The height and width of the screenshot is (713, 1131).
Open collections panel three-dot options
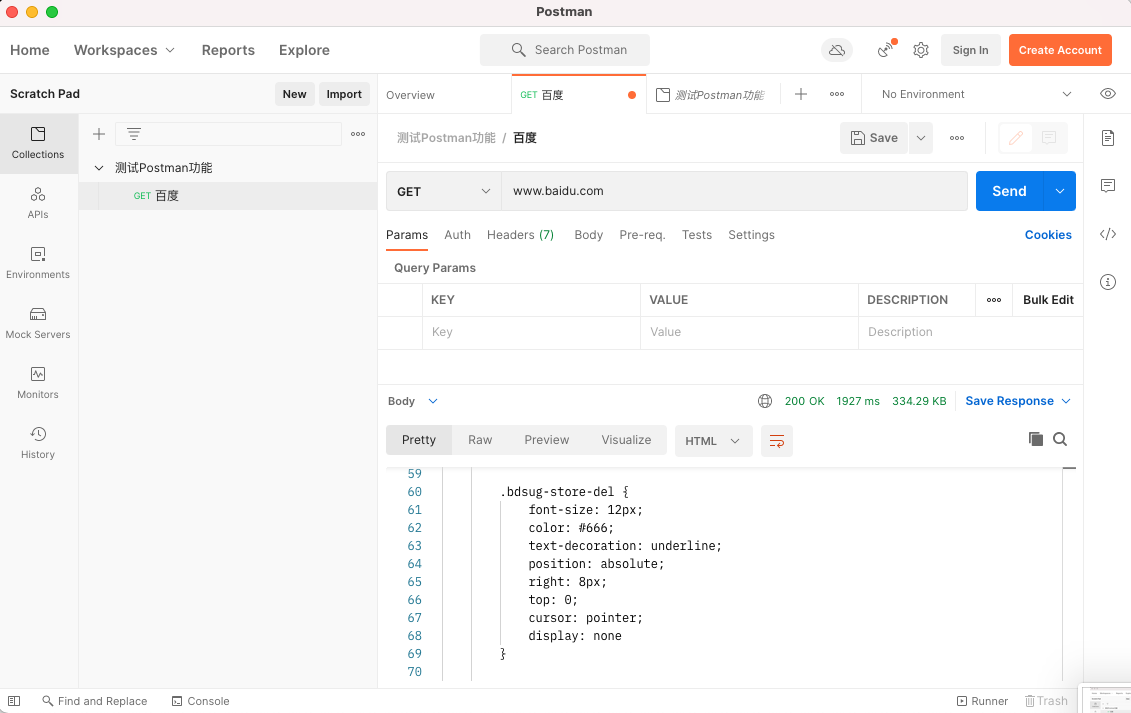358,134
